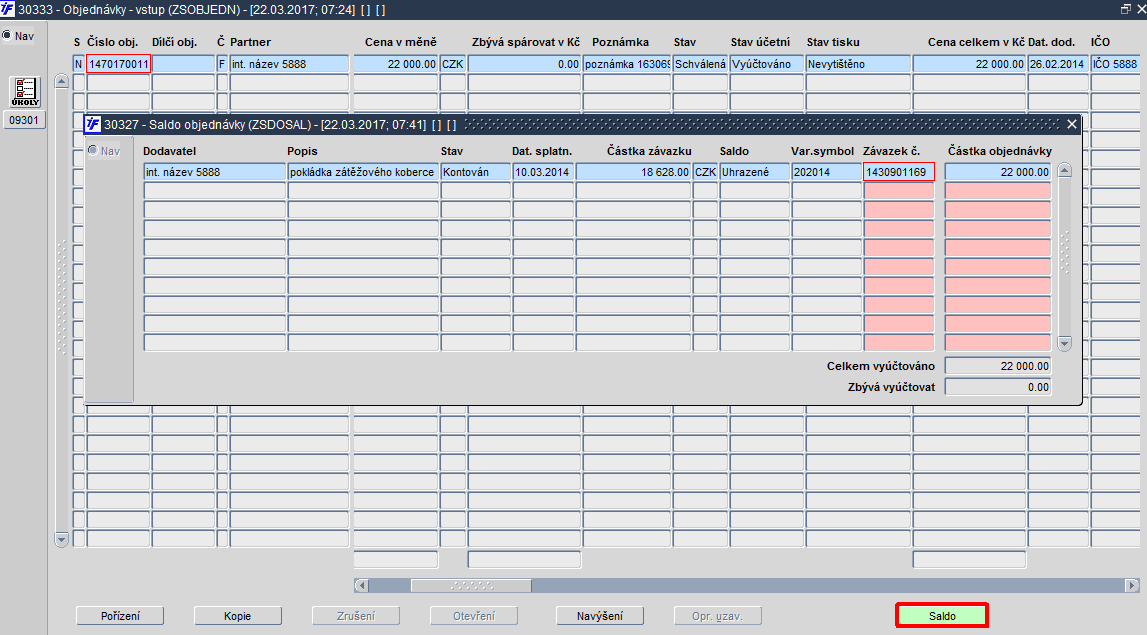Click the horizontal scrollbar thumb
The width and height of the screenshot is (1147, 635).
pyautogui.click(x=471, y=585)
